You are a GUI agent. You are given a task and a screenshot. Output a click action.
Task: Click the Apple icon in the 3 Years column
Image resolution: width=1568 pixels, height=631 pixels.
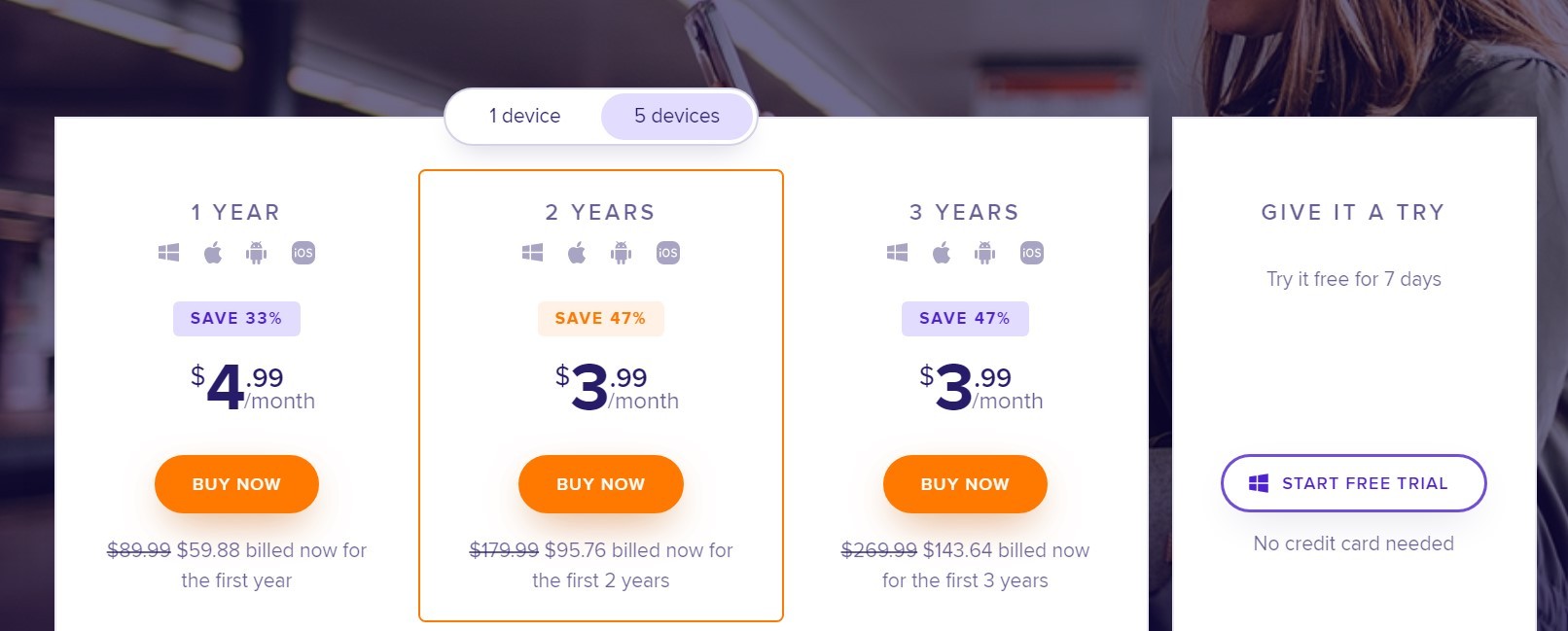tap(942, 252)
